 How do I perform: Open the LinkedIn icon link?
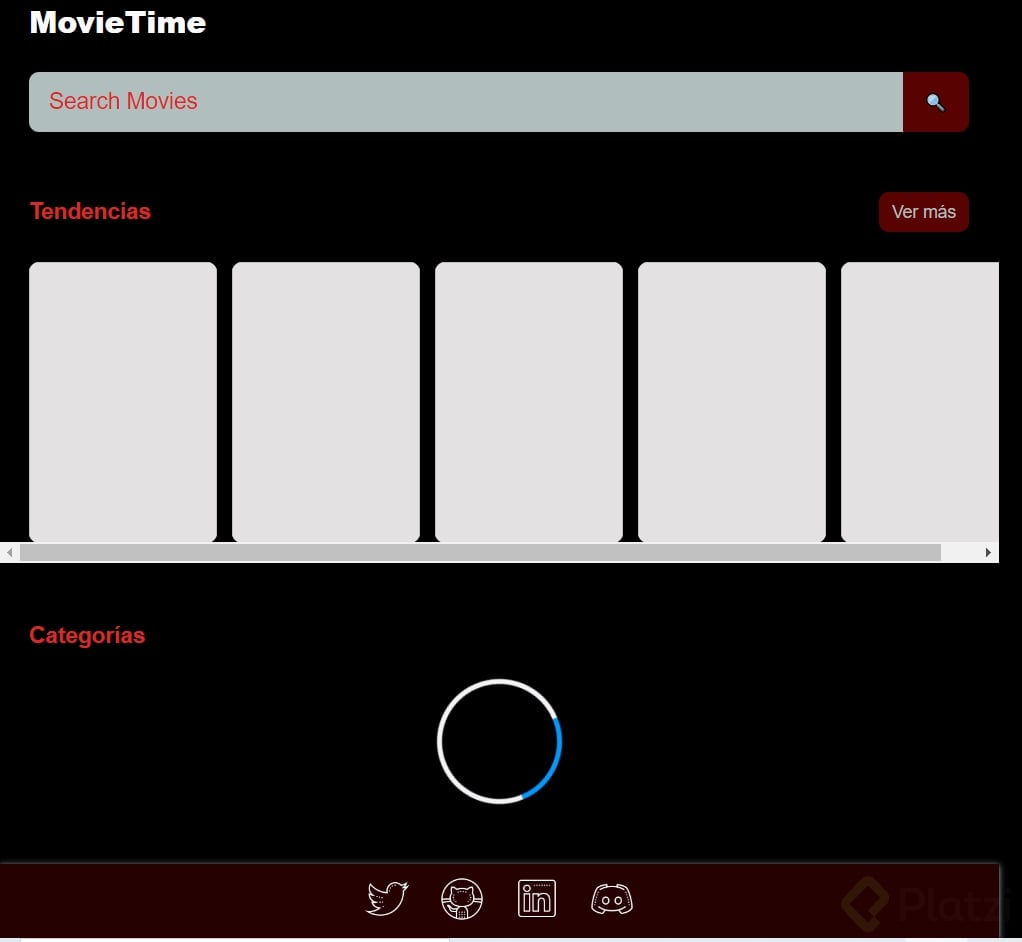(x=536, y=898)
